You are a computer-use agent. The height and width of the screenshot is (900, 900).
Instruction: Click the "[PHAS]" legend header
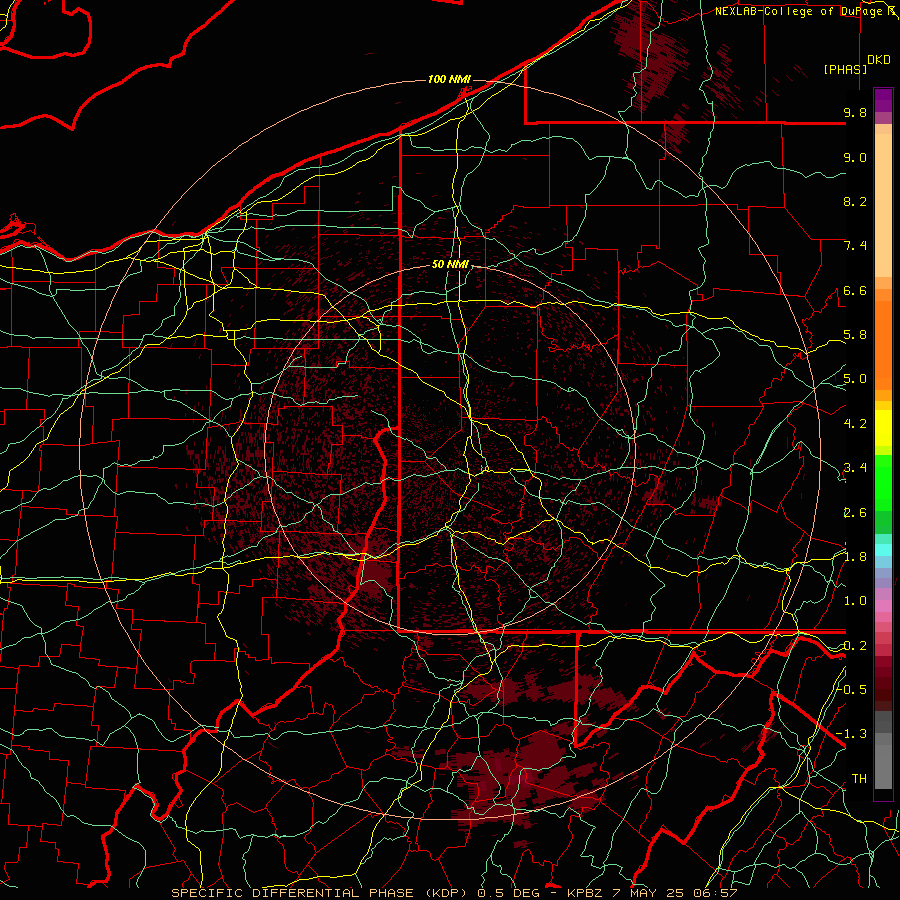tap(845, 69)
